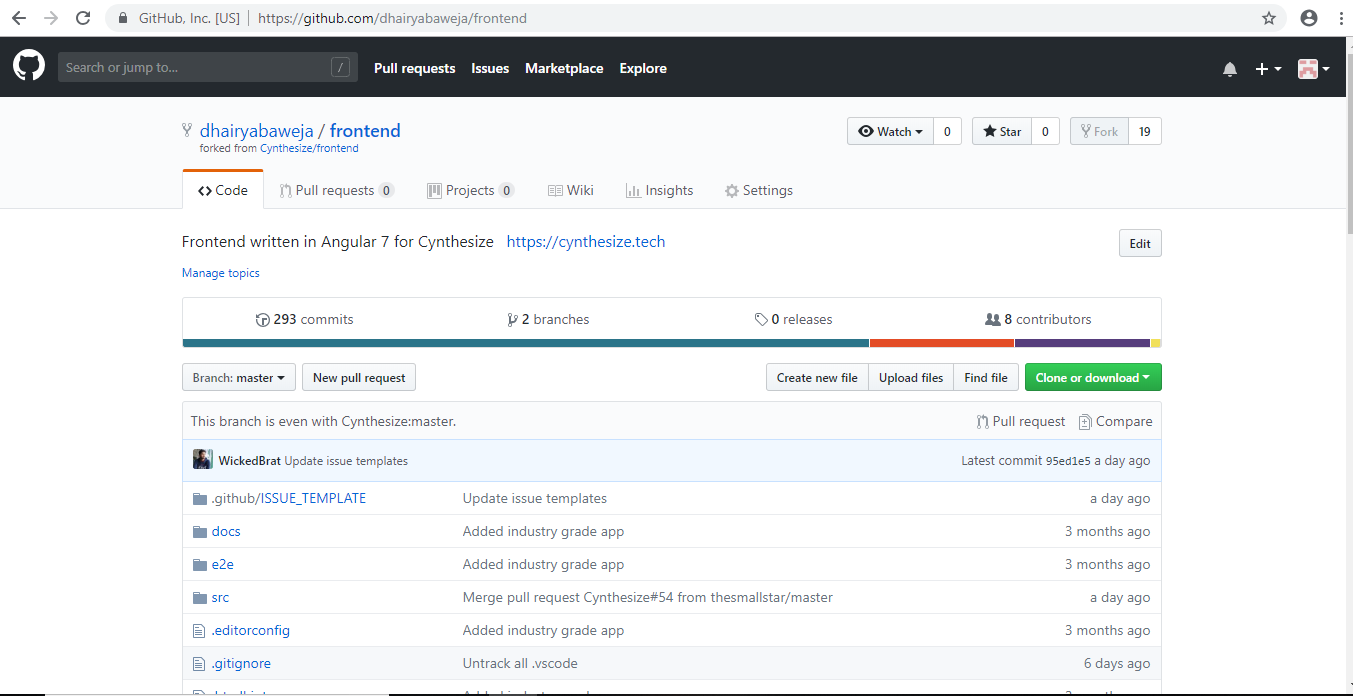The image size is (1353, 696).
Task: Click the commits history icon
Action: click(x=263, y=320)
